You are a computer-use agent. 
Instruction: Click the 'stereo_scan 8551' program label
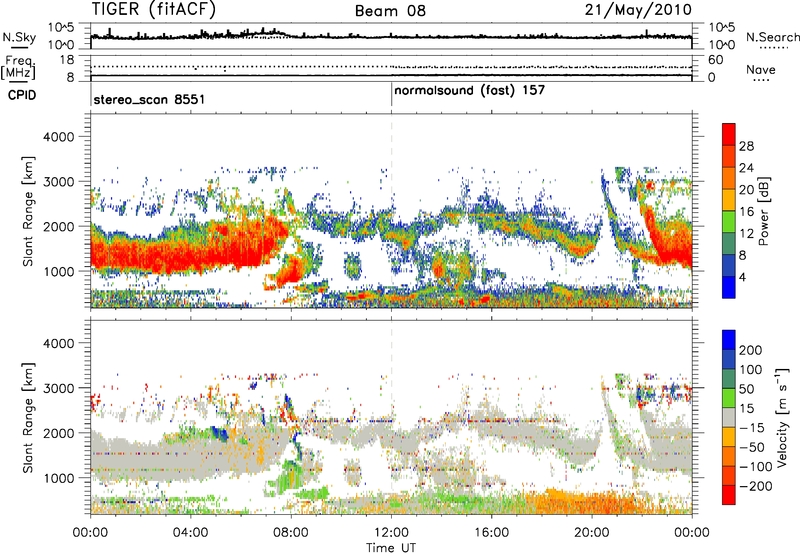click(x=149, y=99)
